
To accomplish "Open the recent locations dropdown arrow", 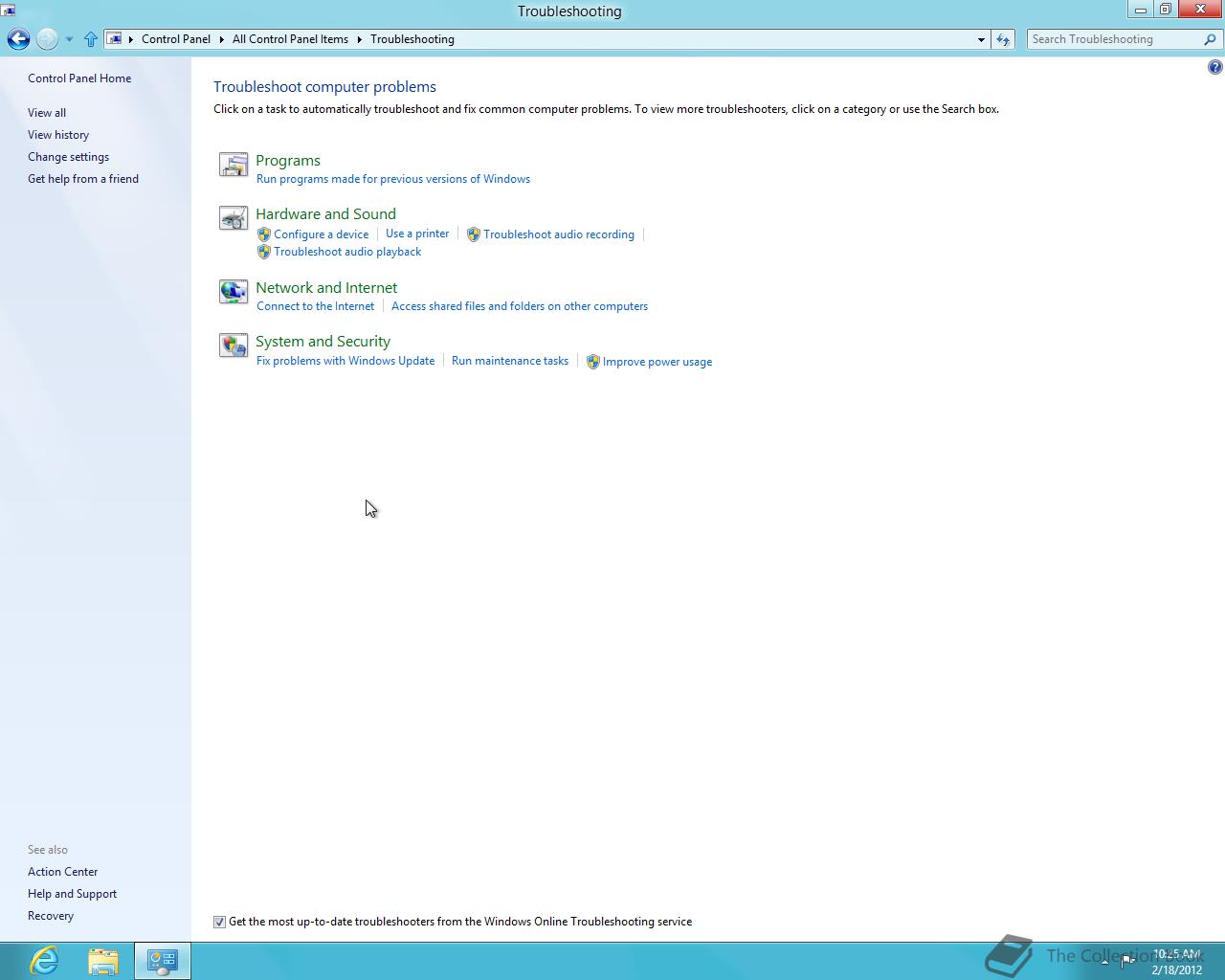I will [x=69, y=39].
